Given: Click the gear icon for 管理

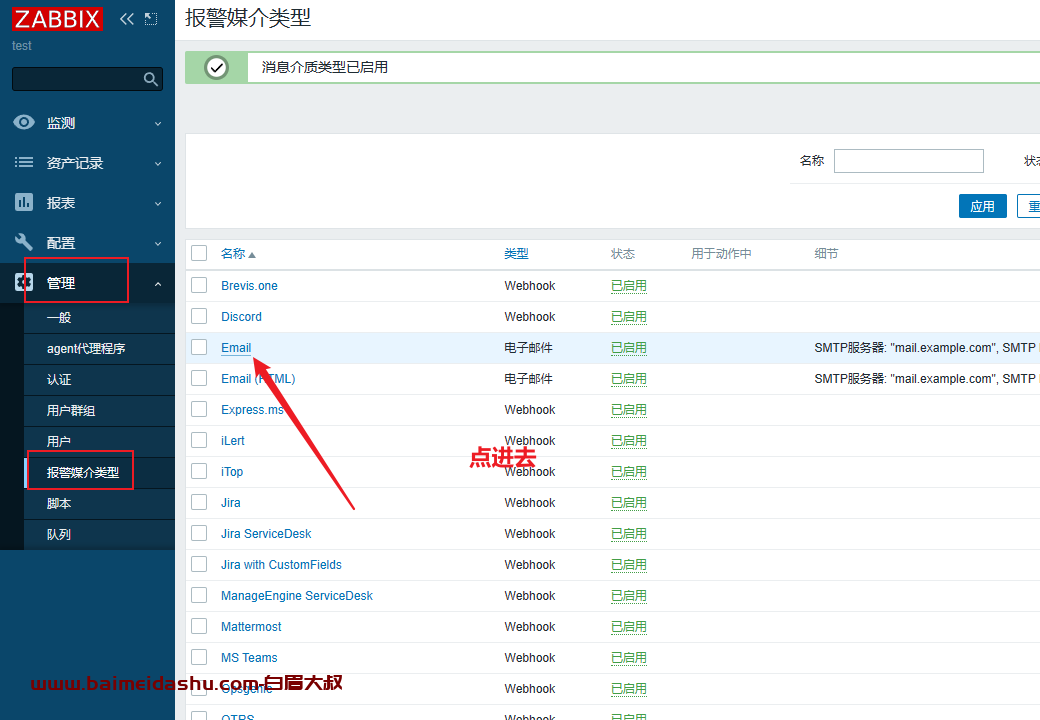Looking at the screenshot, I should coord(24,282).
